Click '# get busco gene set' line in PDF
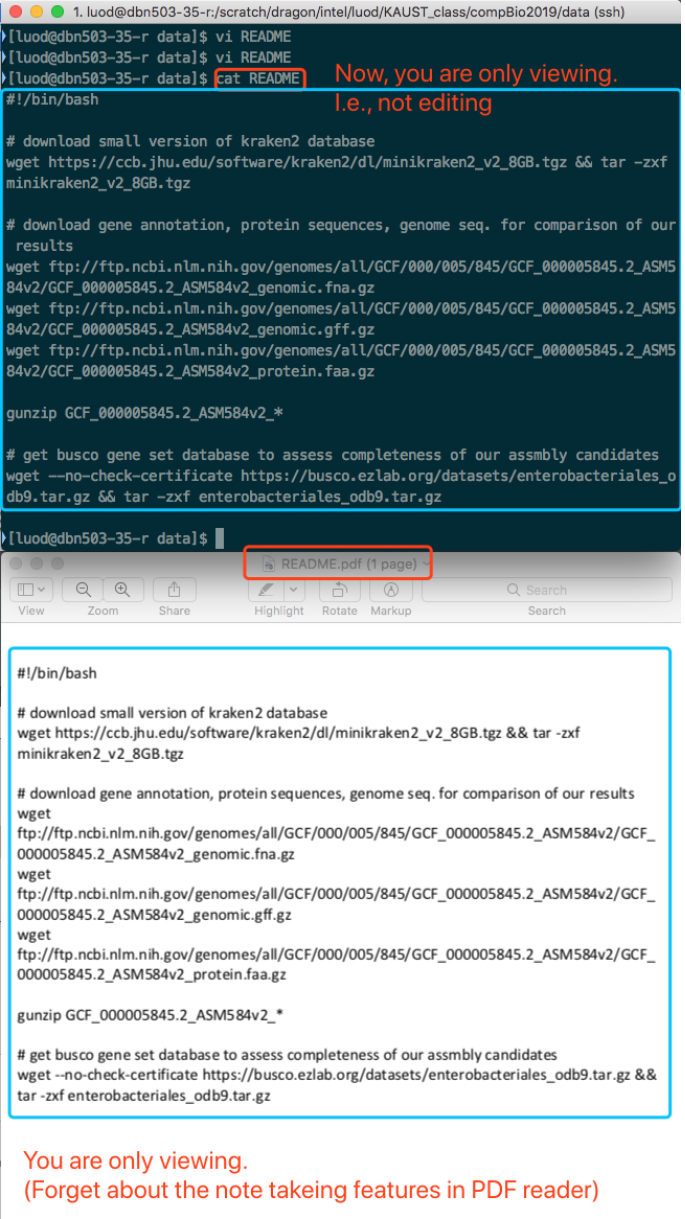 point(287,1054)
